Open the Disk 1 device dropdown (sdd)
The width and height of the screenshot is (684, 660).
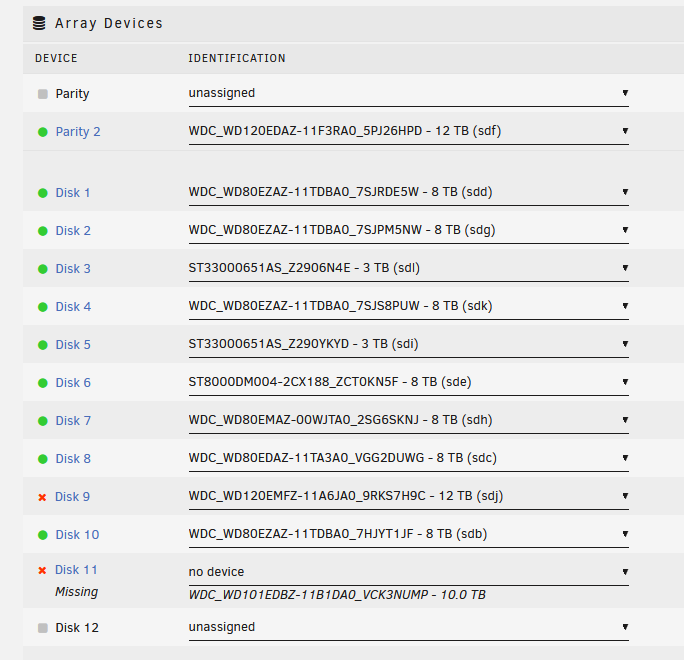408,192
